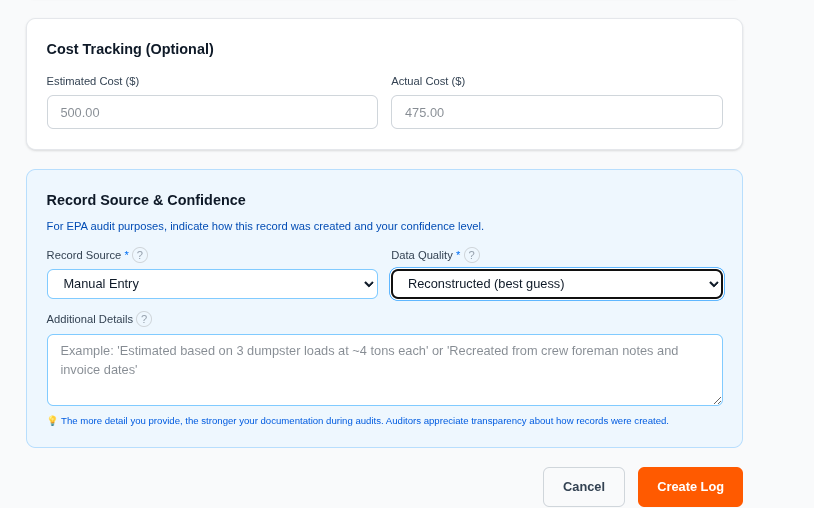This screenshot has height=508, width=814.
Task: Click into the Estimated Cost field
Action: point(212,112)
